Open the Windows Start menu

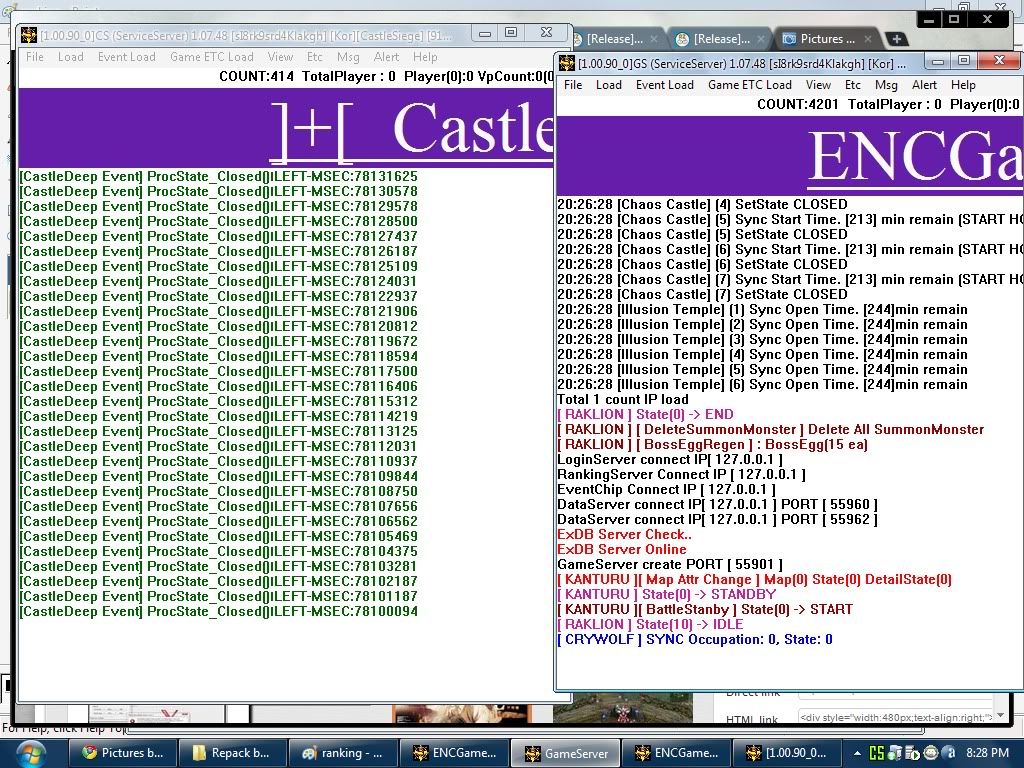[24, 752]
